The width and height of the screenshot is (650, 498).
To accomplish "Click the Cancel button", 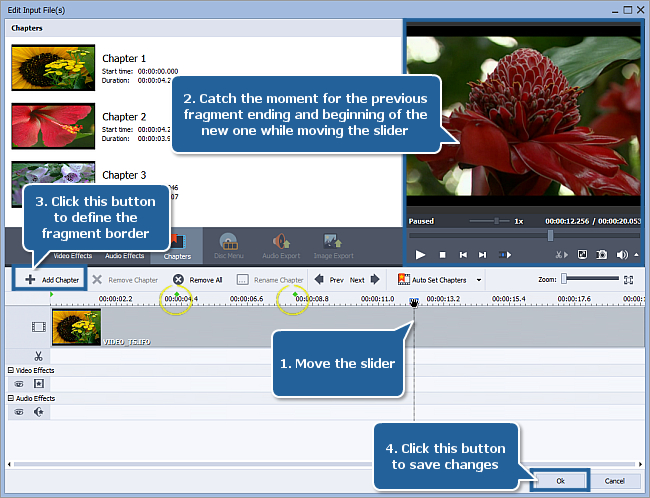I will pyautogui.click(x=614, y=481).
